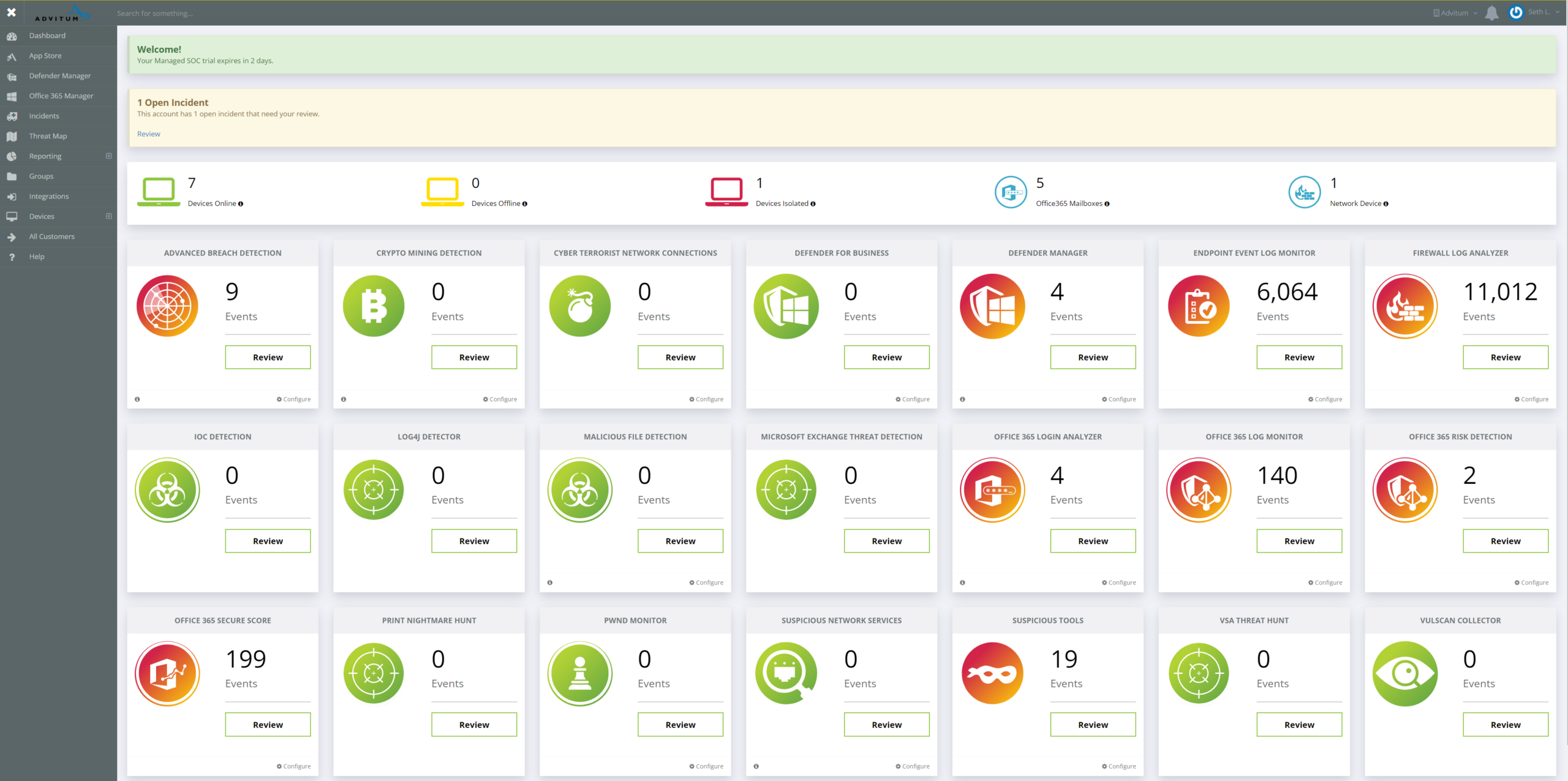
Task: Open the Advitum organization dropdown
Action: [x=1455, y=13]
